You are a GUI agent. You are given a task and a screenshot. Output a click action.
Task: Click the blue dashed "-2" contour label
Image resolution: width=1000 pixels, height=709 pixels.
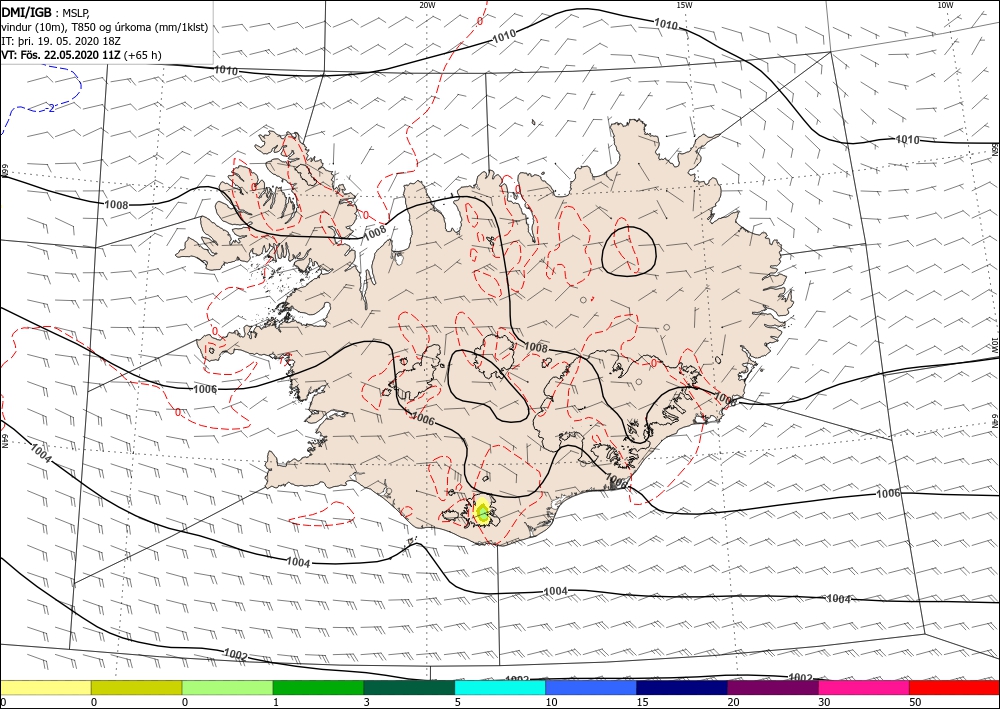50,108
